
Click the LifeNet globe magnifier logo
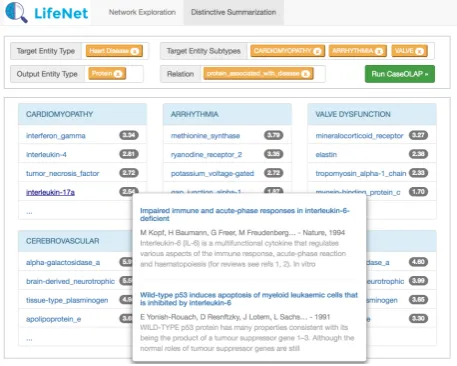pyautogui.click(x=16, y=12)
